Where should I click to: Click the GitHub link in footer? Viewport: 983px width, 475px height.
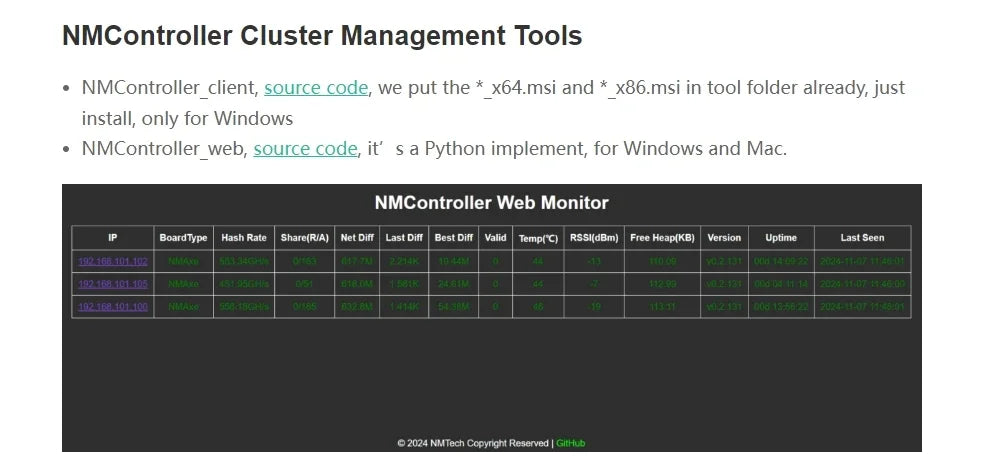(x=570, y=443)
